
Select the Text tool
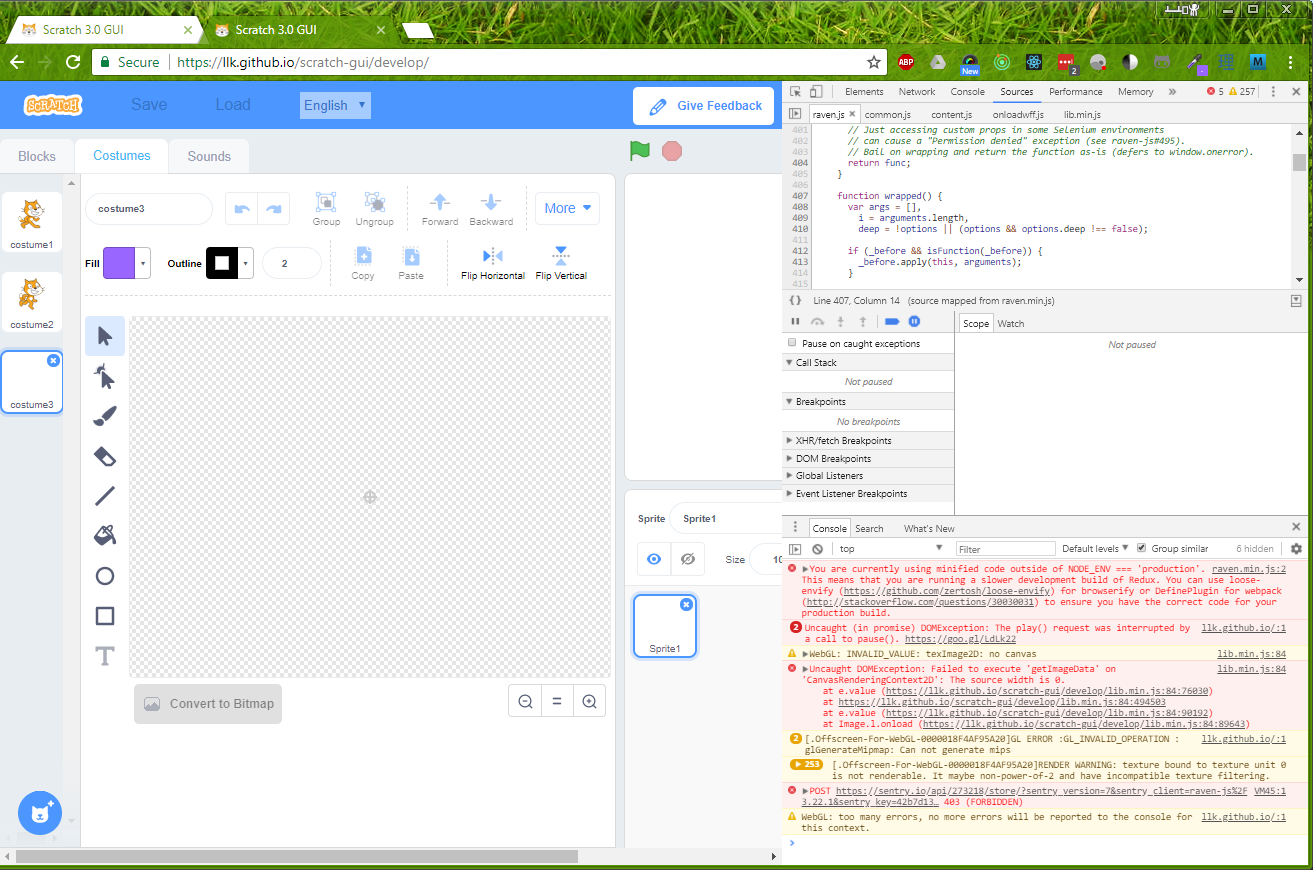(x=104, y=656)
